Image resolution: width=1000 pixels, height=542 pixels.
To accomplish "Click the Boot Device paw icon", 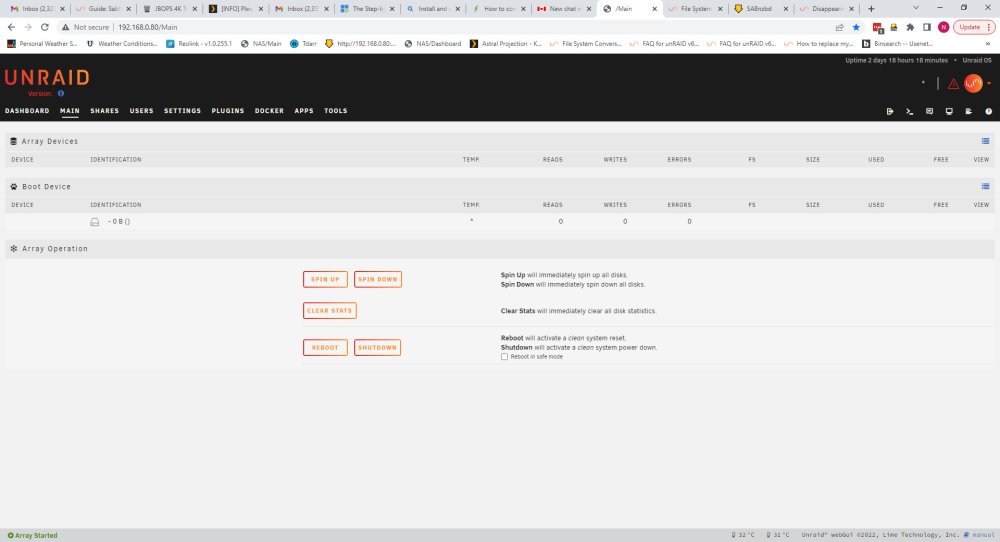I will (x=13, y=186).
